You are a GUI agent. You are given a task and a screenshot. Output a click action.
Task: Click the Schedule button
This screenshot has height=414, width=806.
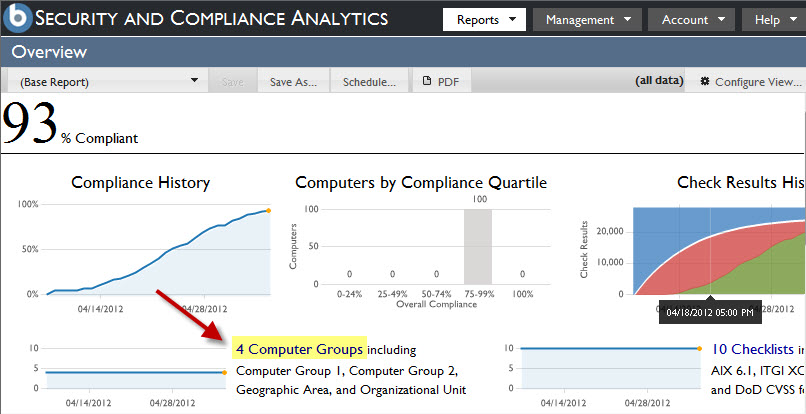click(369, 82)
